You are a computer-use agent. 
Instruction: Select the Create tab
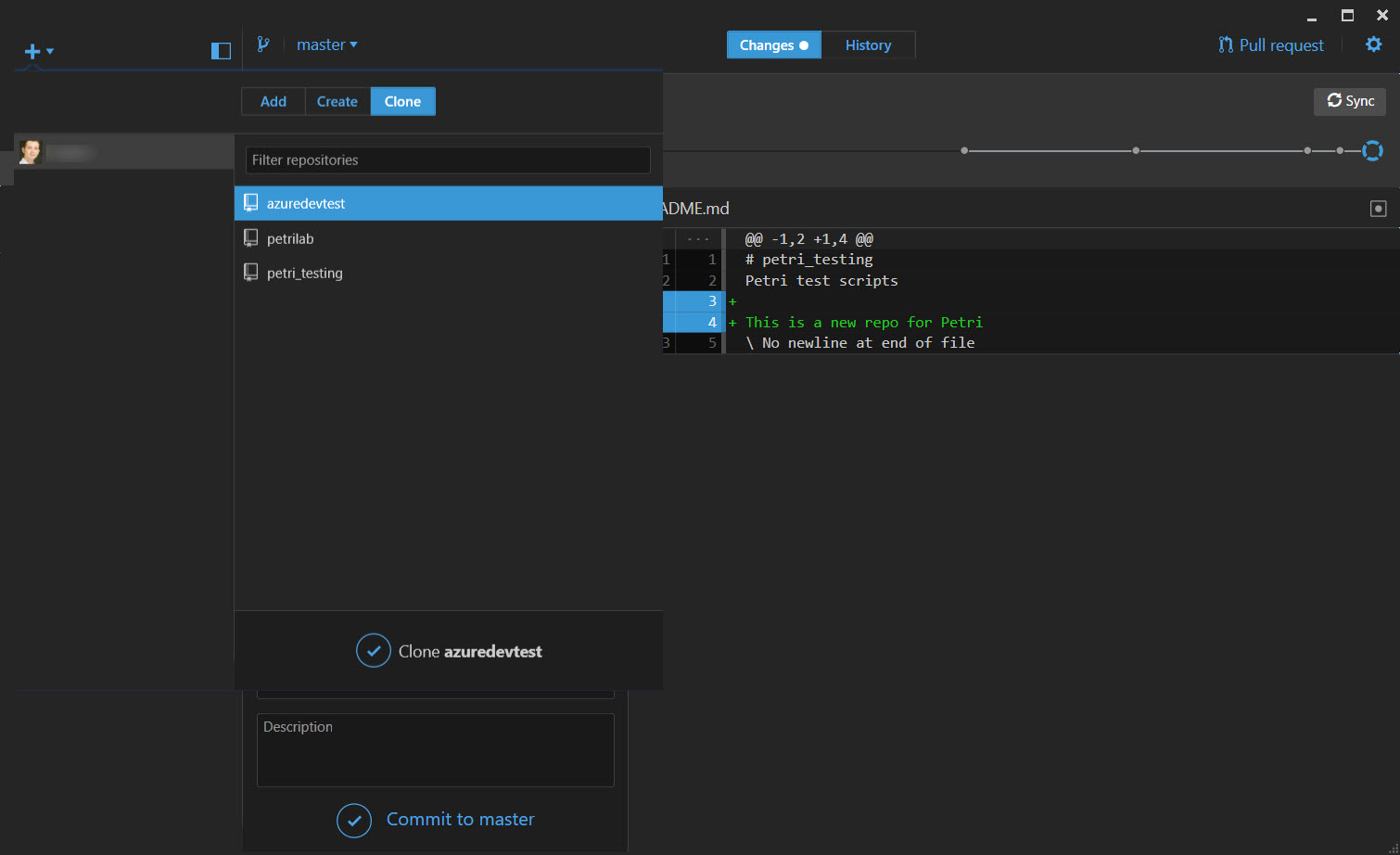click(337, 102)
